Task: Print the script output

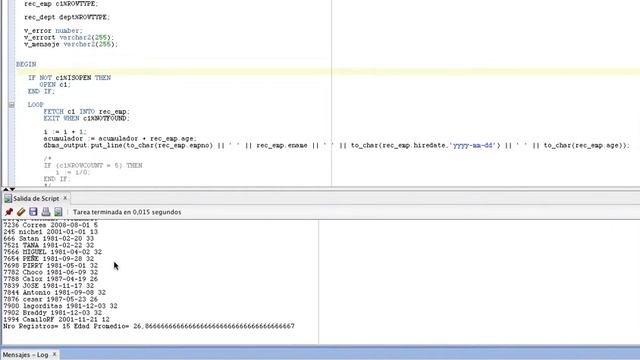Action: click(x=46, y=212)
